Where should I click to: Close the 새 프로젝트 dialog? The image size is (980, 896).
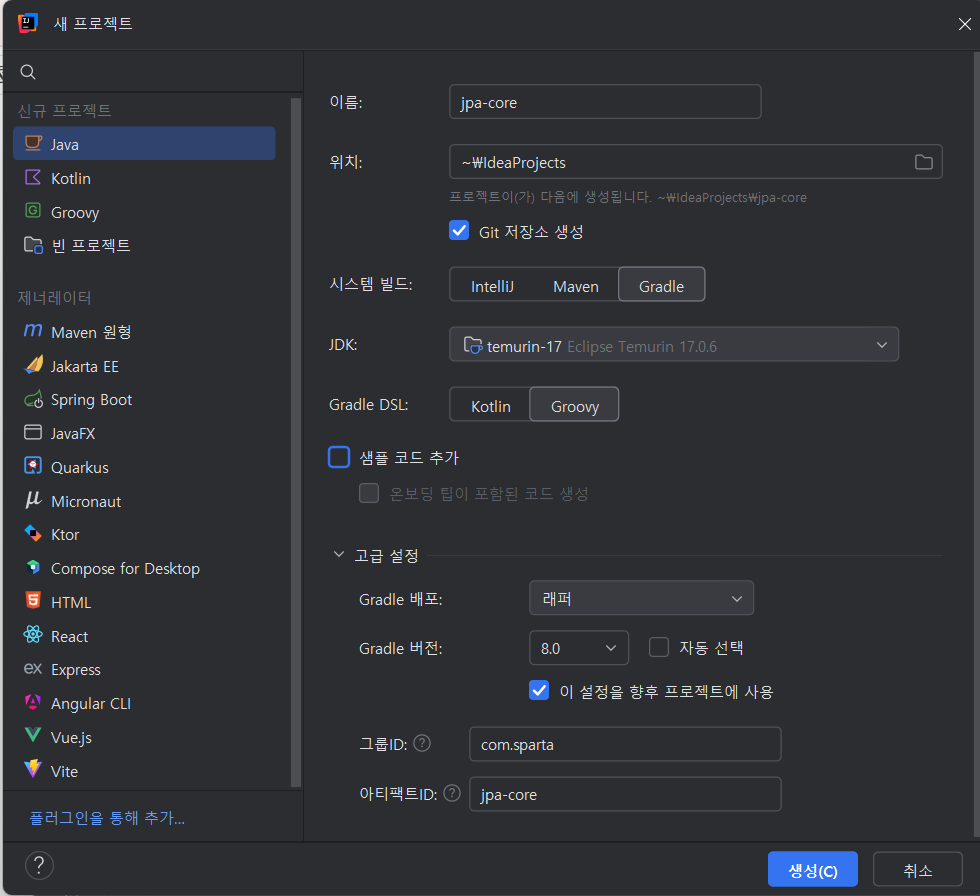point(964,24)
